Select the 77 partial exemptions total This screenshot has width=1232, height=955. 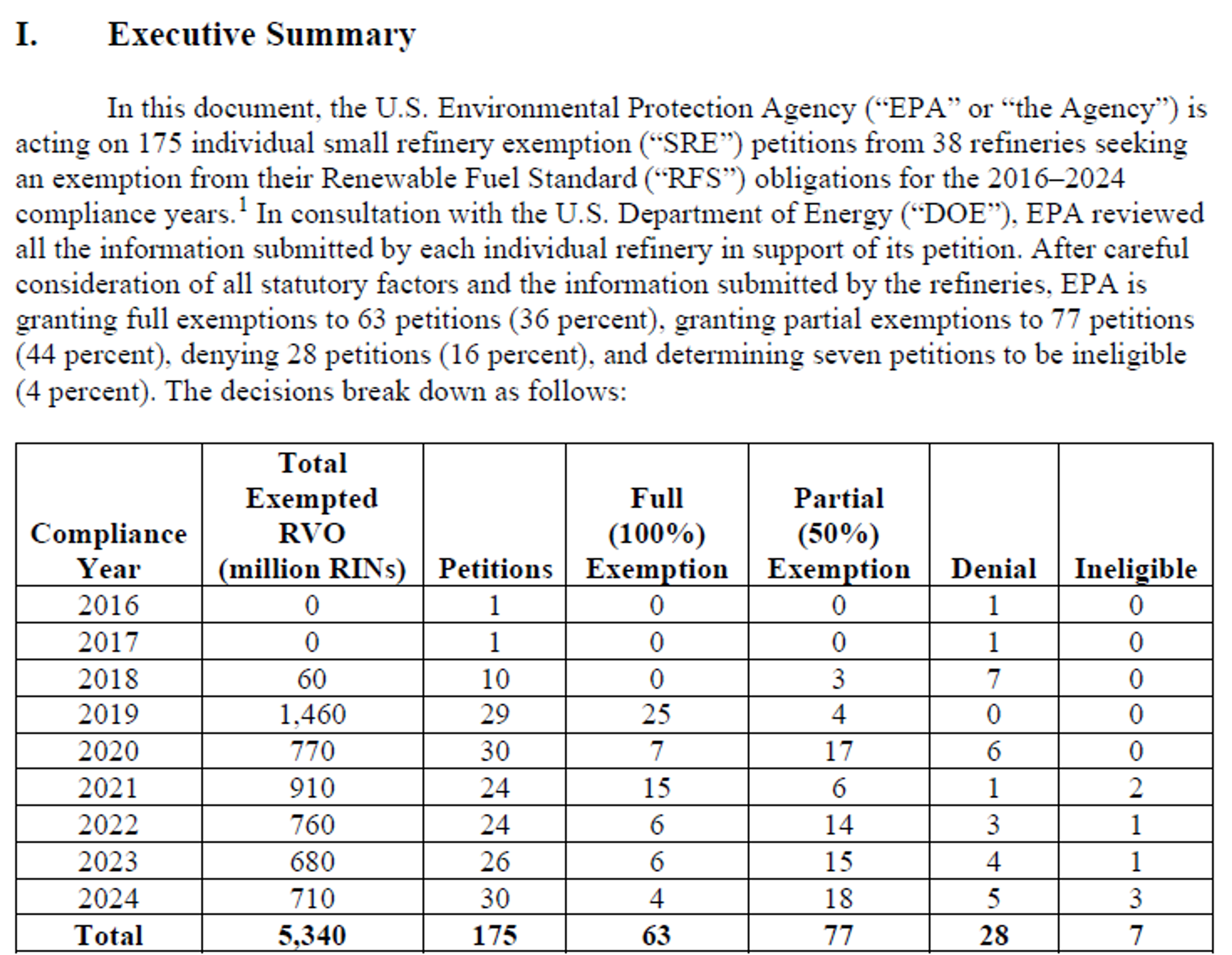click(x=838, y=935)
